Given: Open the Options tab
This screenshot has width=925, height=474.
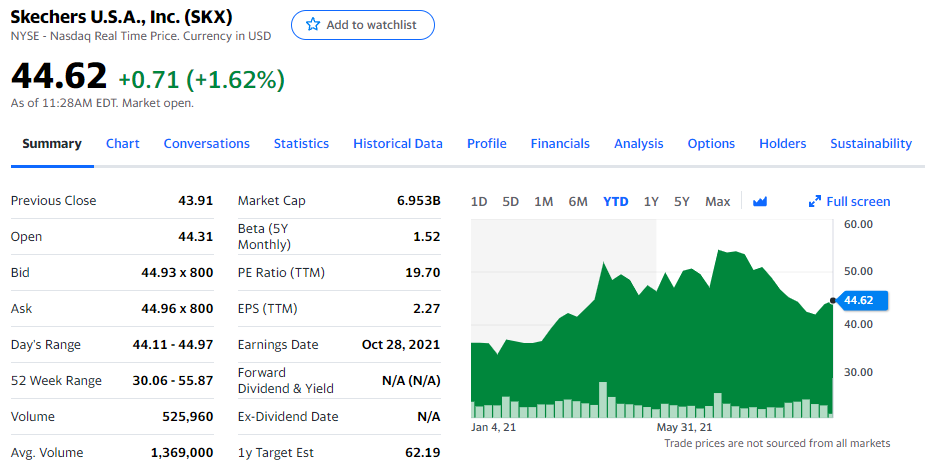Looking at the screenshot, I should coord(711,143).
